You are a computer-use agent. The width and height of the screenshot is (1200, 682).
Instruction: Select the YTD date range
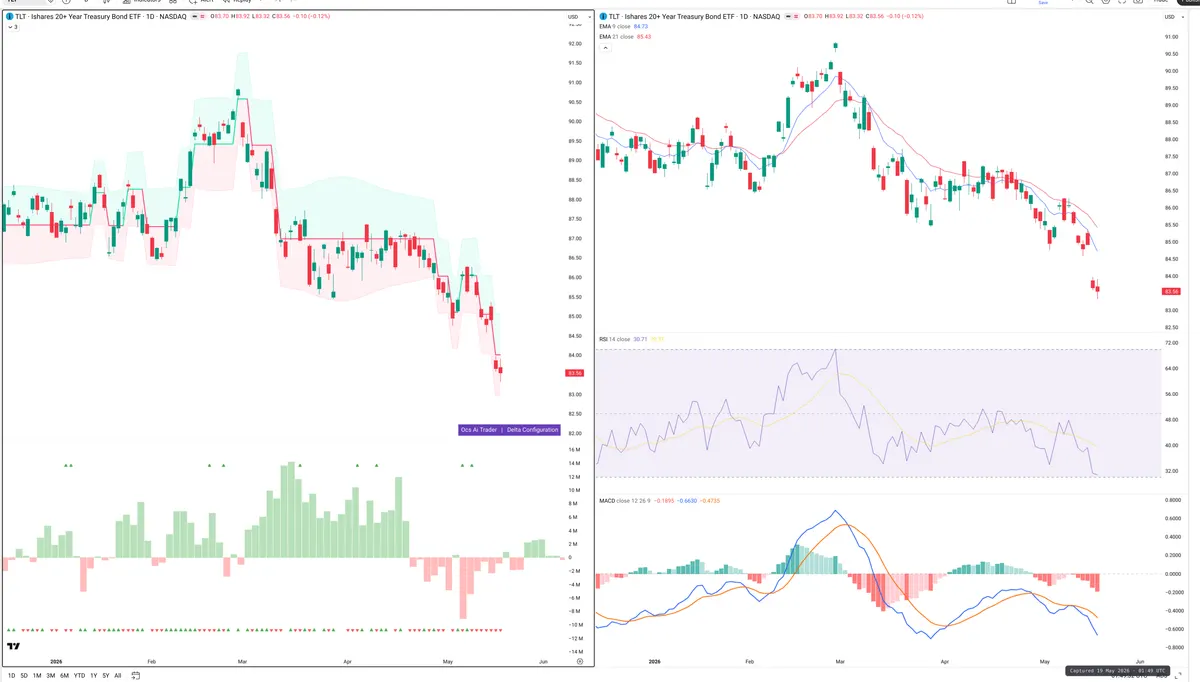(79, 675)
